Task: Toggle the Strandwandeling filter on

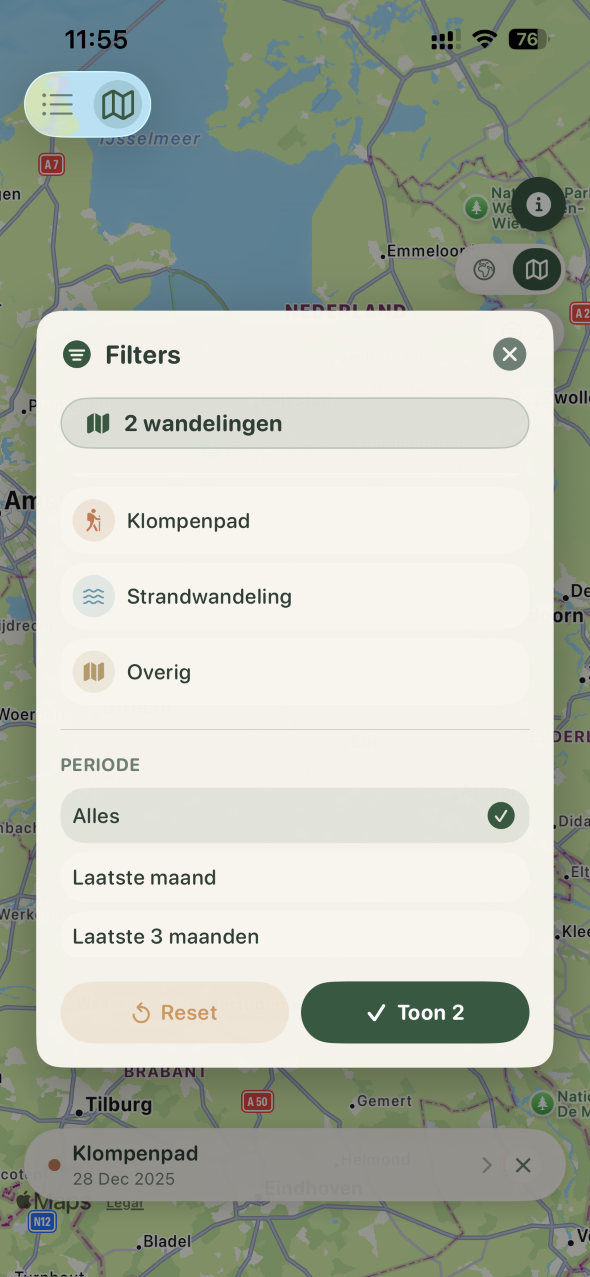Action: (x=294, y=596)
